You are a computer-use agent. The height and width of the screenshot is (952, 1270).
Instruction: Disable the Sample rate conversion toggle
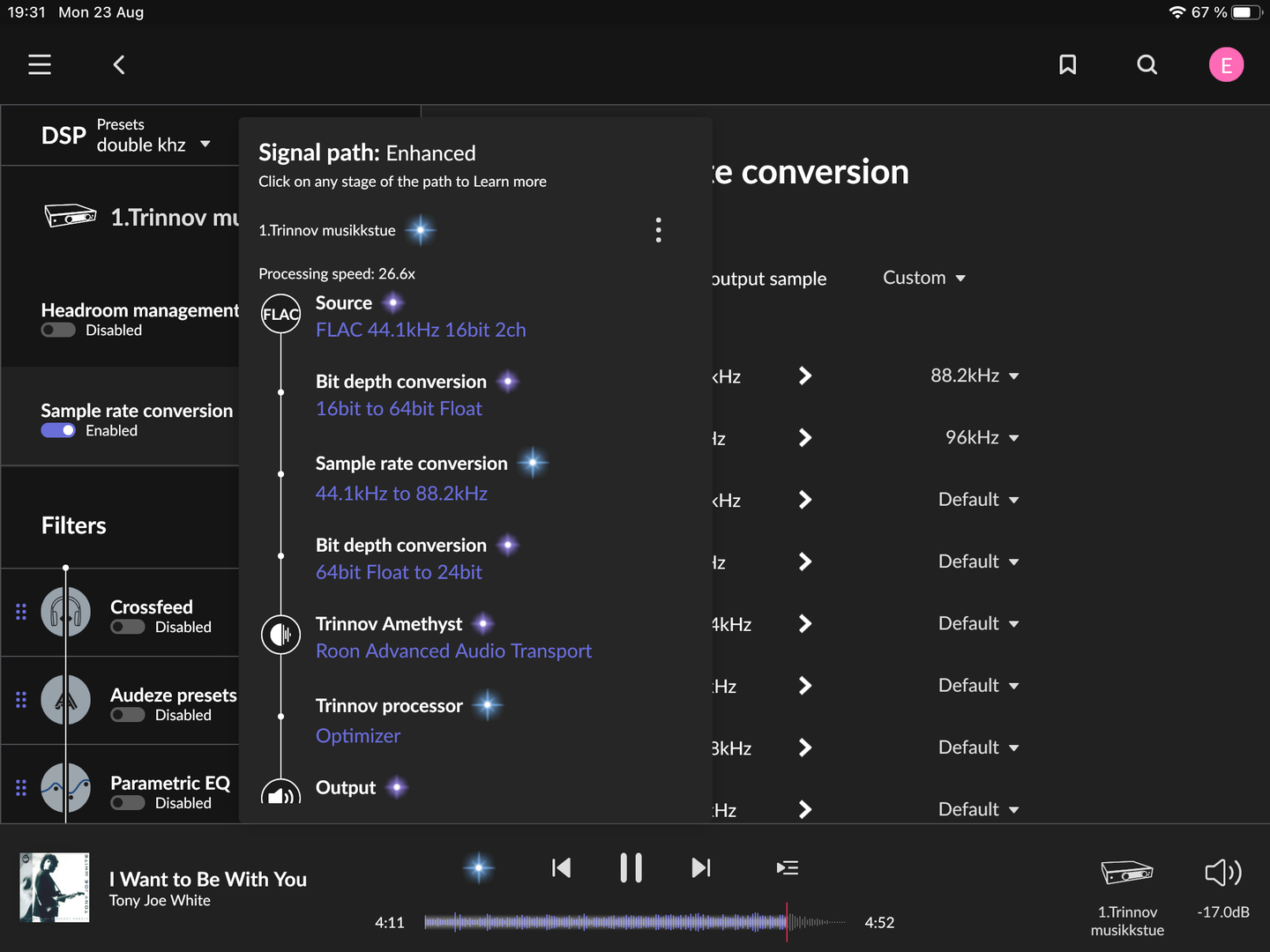click(58, 430)
